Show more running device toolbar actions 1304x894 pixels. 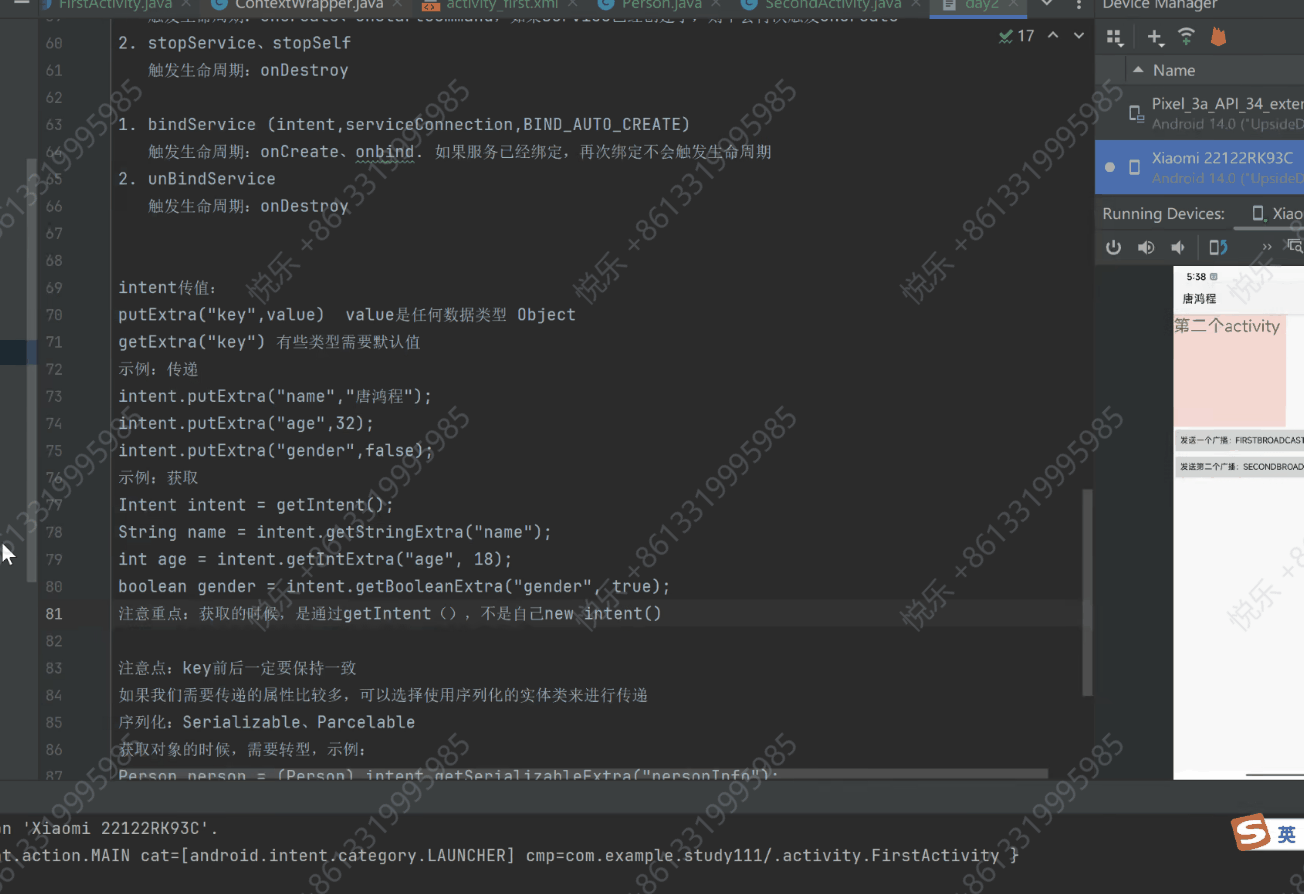[x=1267, y=247]
